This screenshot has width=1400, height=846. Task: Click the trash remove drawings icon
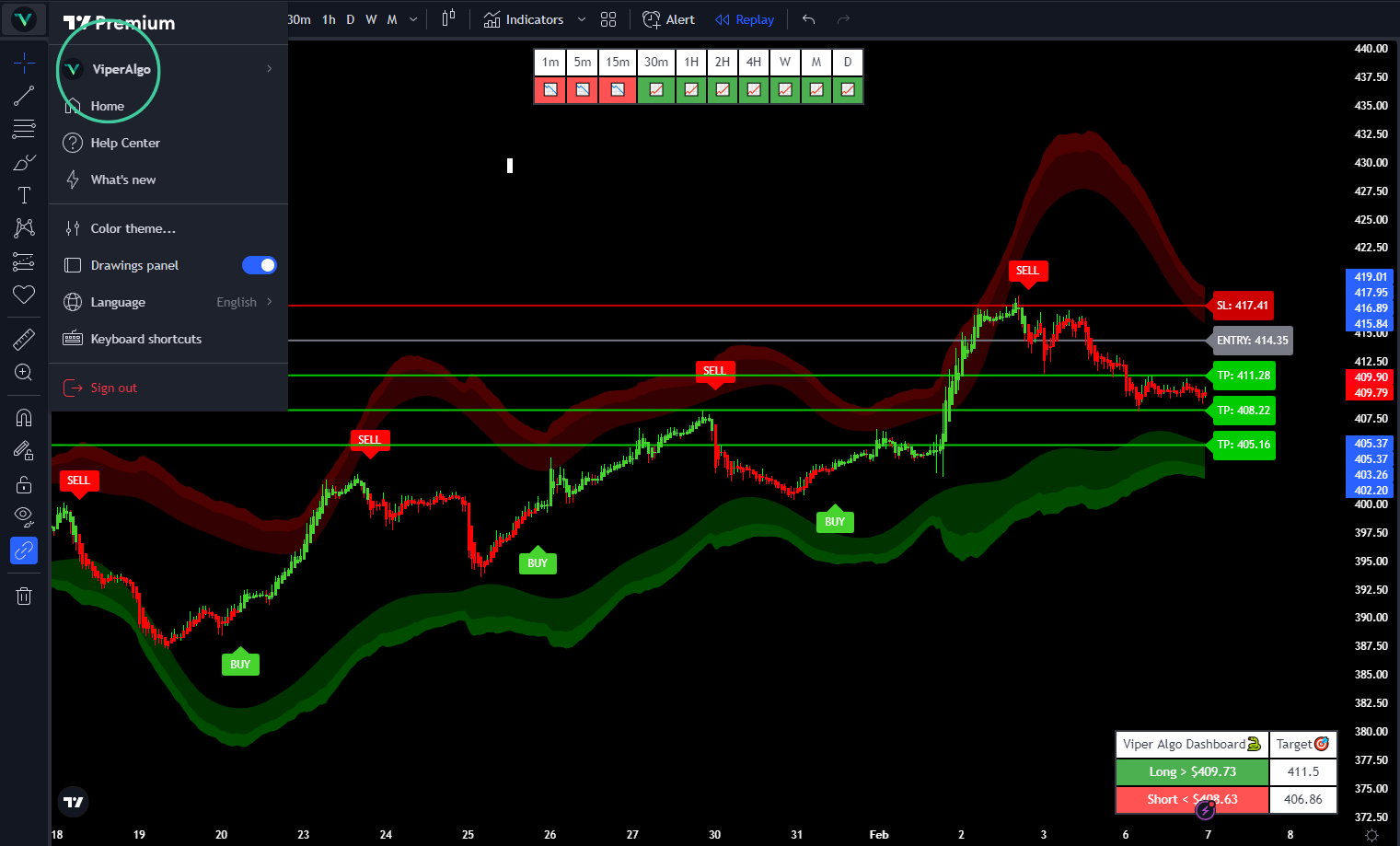(x=24, y=597)
